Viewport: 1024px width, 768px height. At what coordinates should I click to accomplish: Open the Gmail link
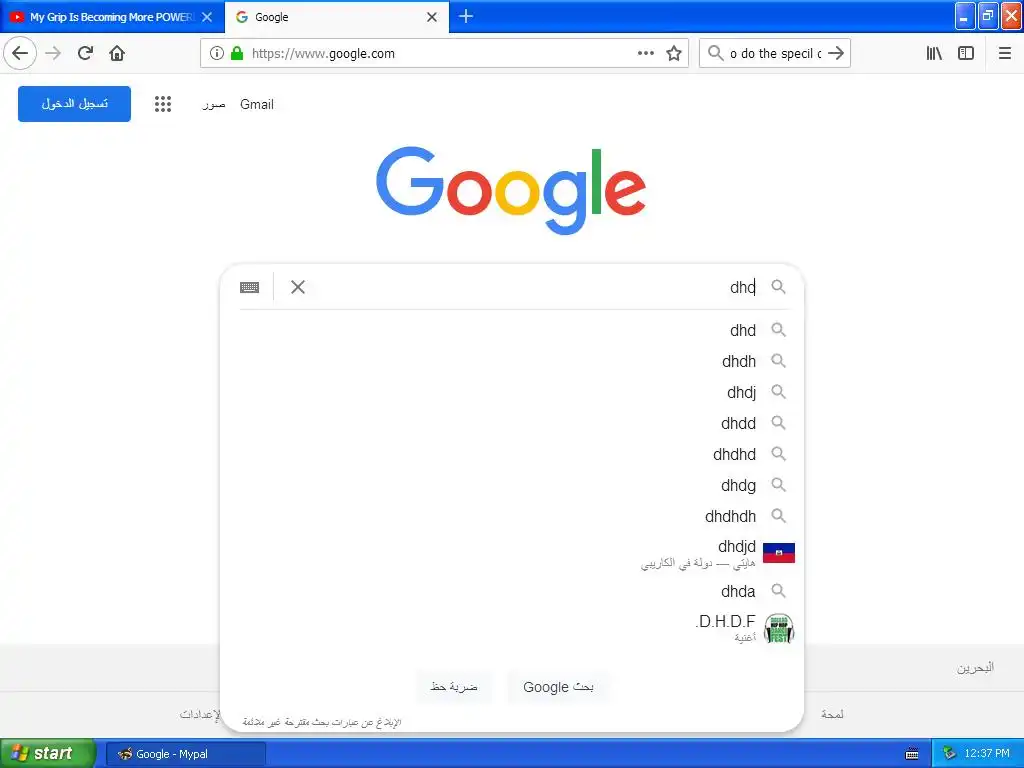(x=257, y=104)
